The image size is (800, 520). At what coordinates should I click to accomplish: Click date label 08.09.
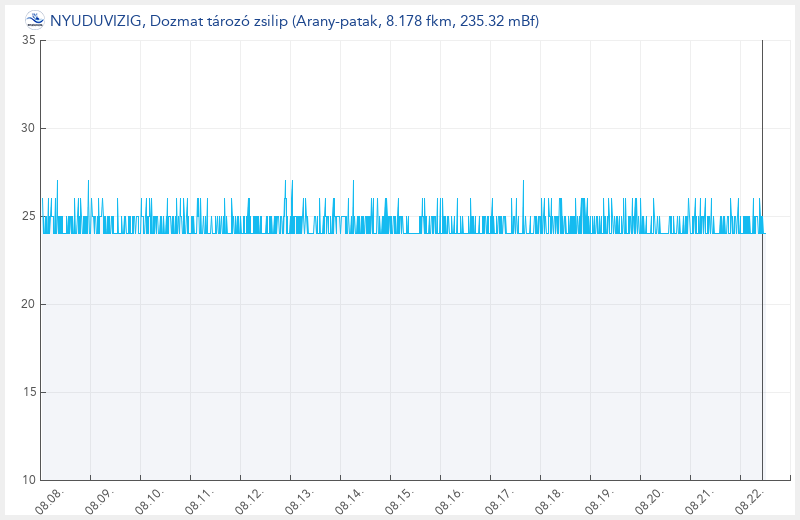tap(100, 501)
